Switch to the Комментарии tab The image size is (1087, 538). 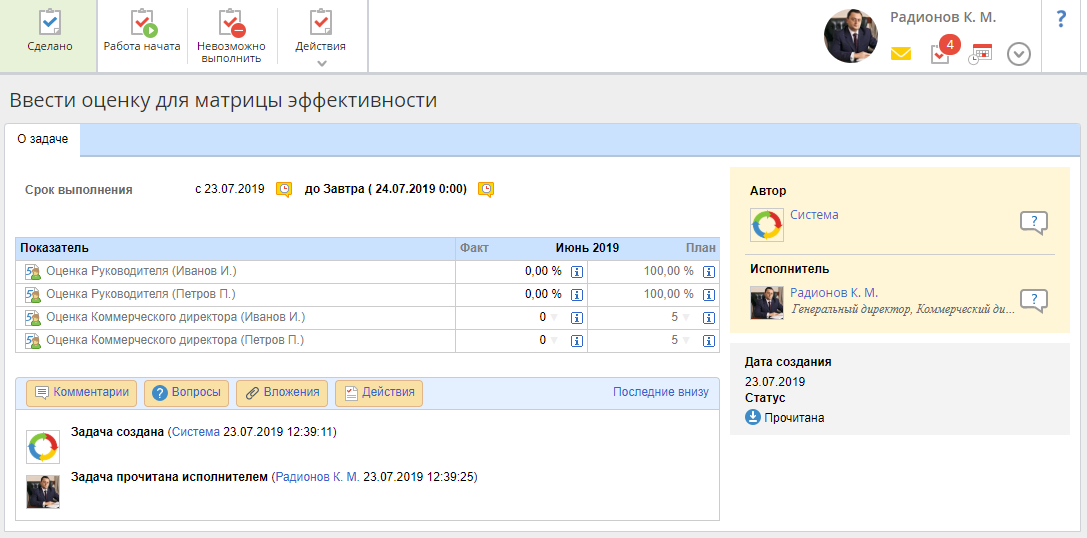[83, 393]
